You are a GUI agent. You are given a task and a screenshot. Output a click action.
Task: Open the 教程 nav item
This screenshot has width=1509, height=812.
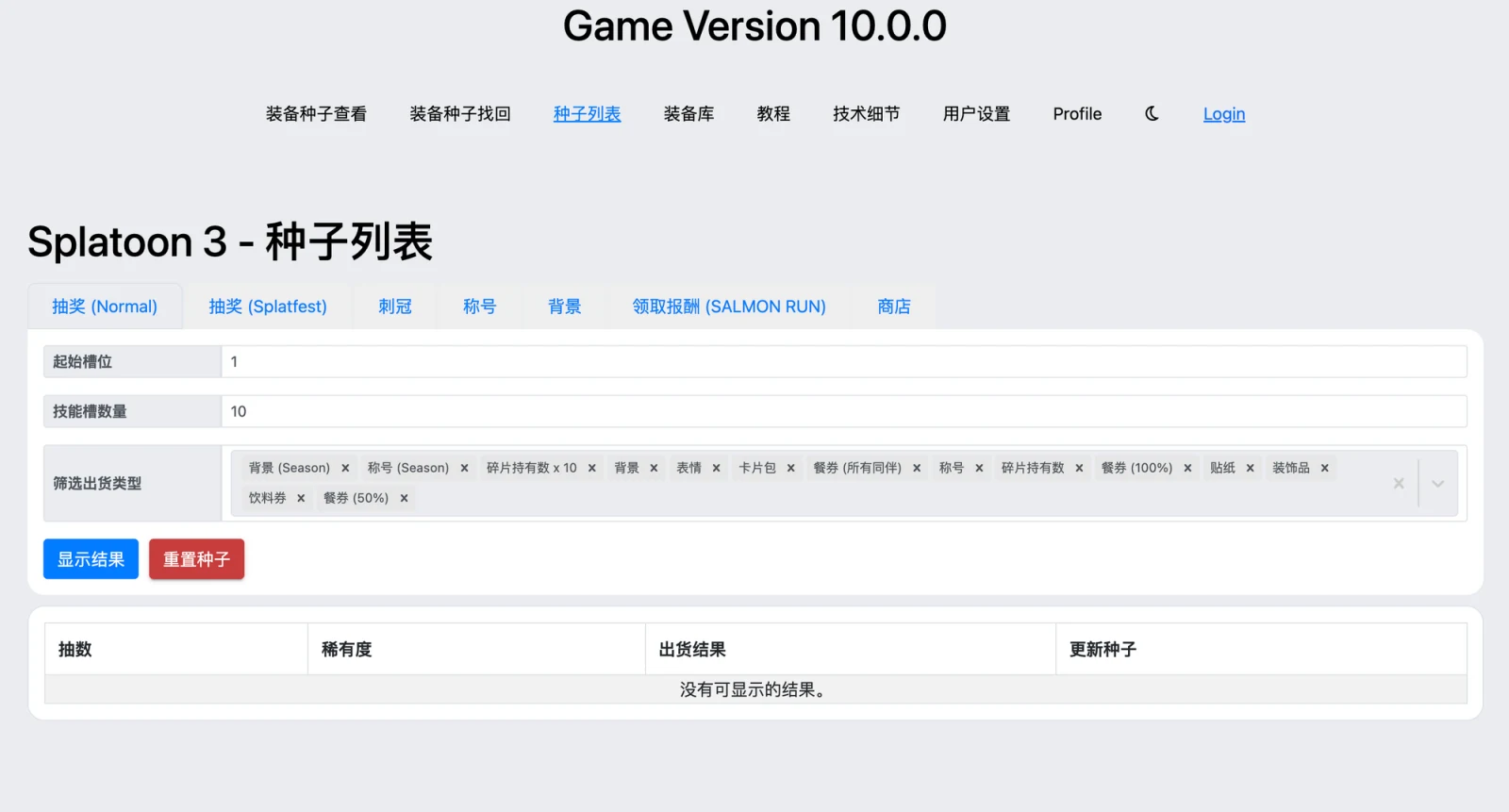773,113
